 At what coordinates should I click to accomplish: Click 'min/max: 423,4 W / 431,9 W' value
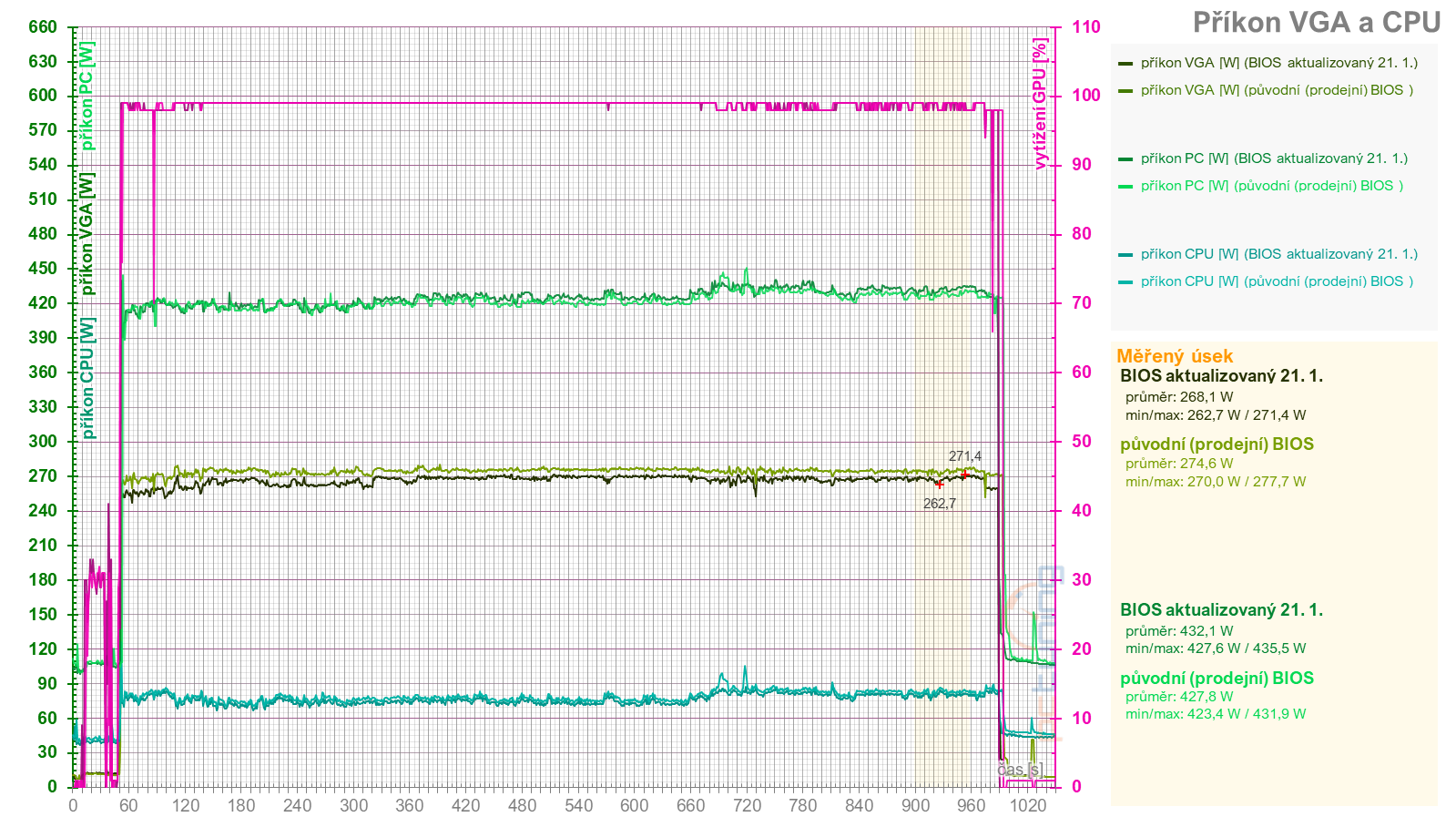1216,714
